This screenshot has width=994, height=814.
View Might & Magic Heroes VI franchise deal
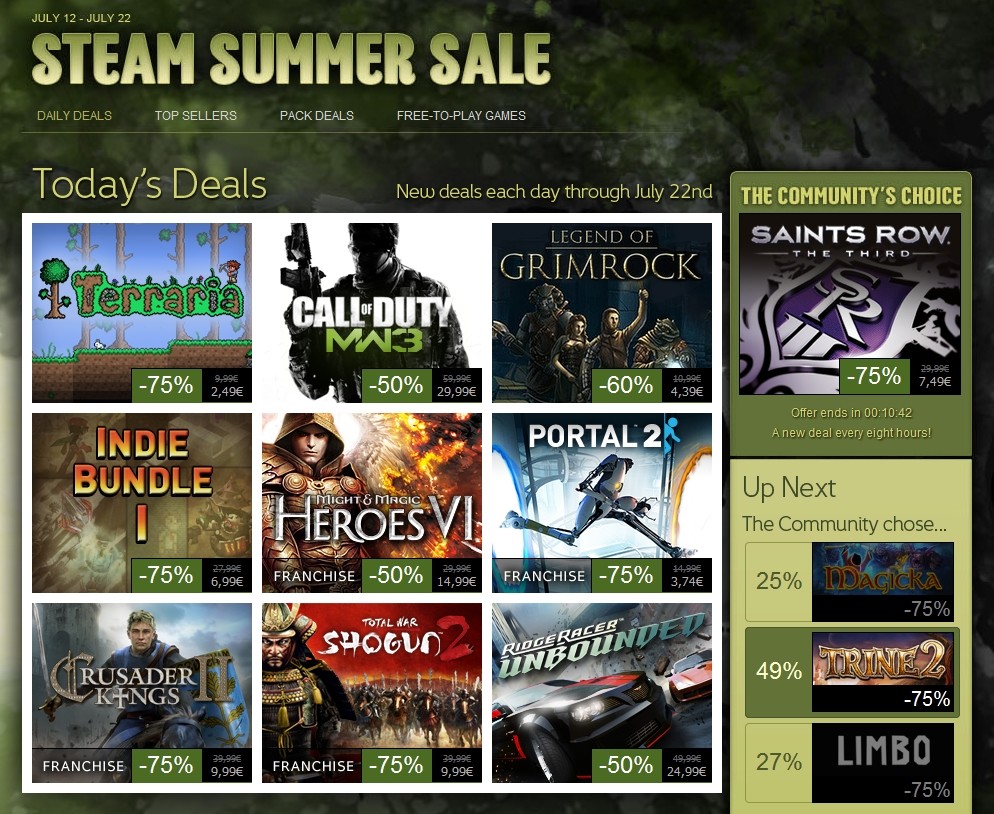[371, 503]
